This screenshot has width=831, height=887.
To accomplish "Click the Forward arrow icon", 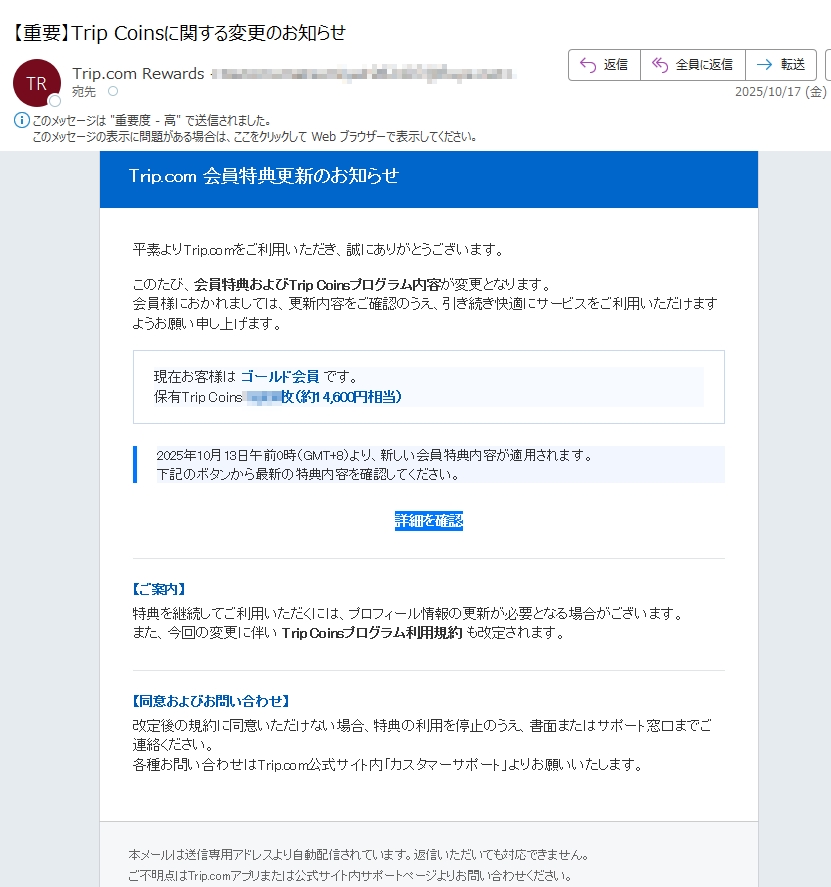I will click(x=764, y=64).
